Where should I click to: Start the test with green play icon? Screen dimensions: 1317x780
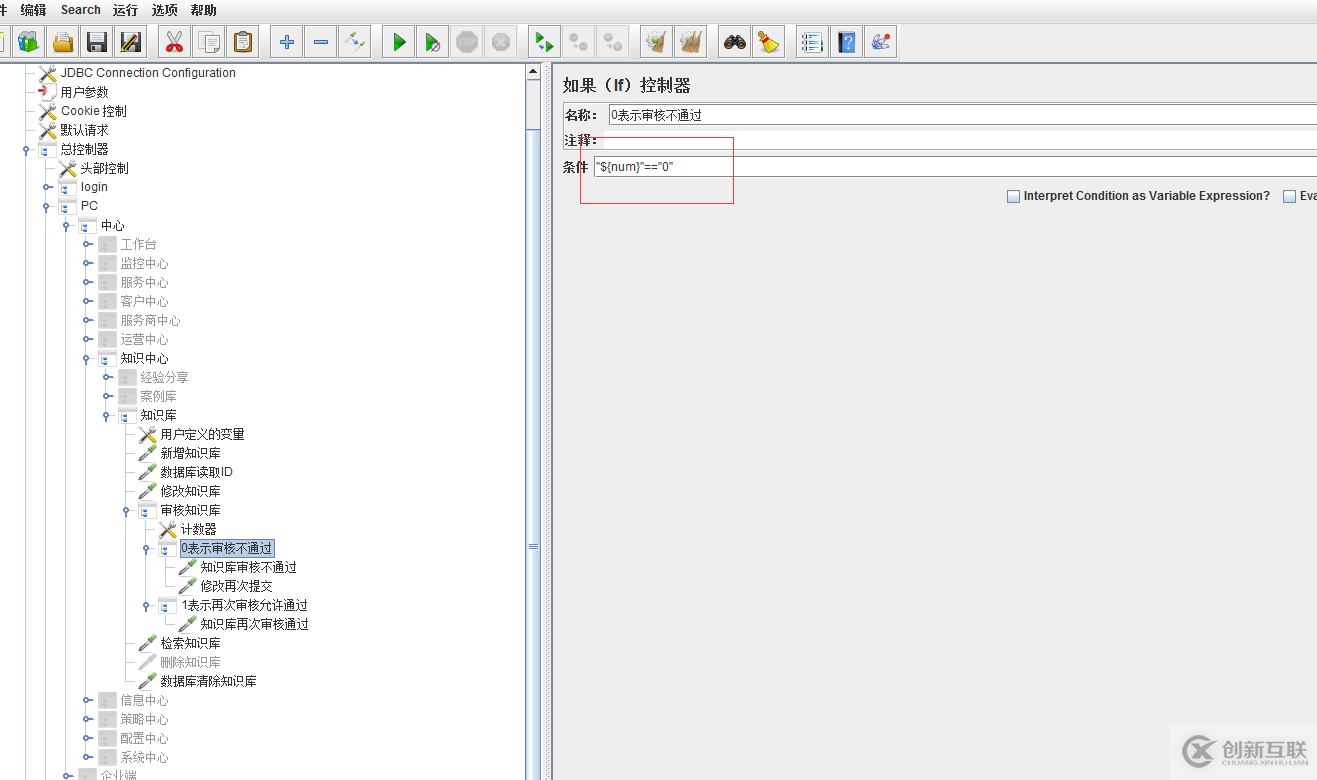[399, 42]
